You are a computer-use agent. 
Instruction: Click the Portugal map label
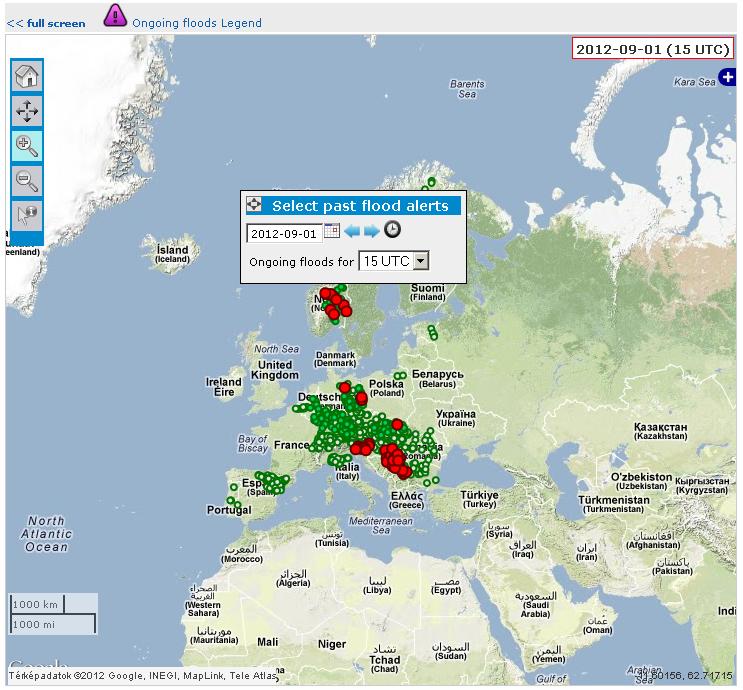click(x=229, y=510)
